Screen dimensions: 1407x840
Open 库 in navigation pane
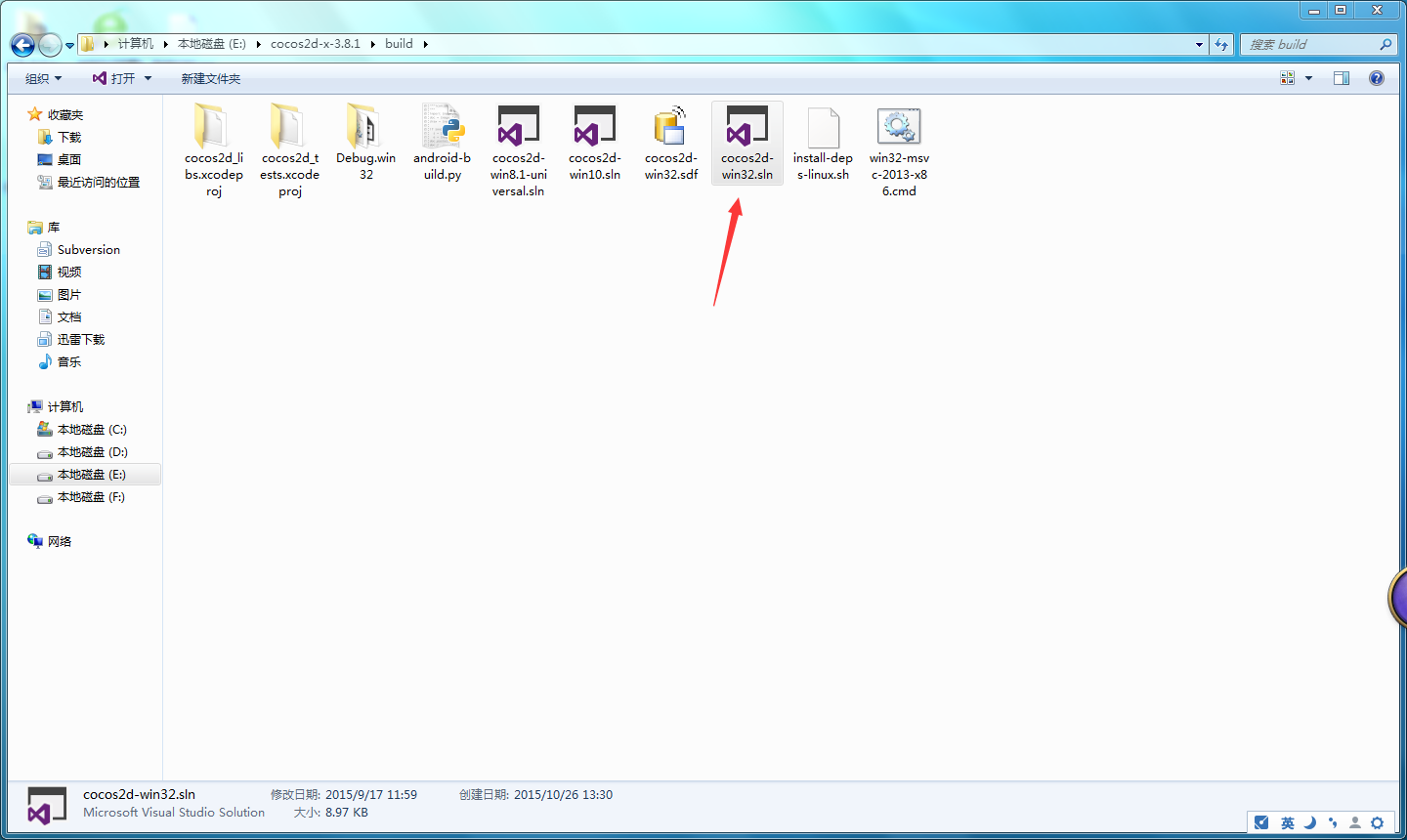54,227
